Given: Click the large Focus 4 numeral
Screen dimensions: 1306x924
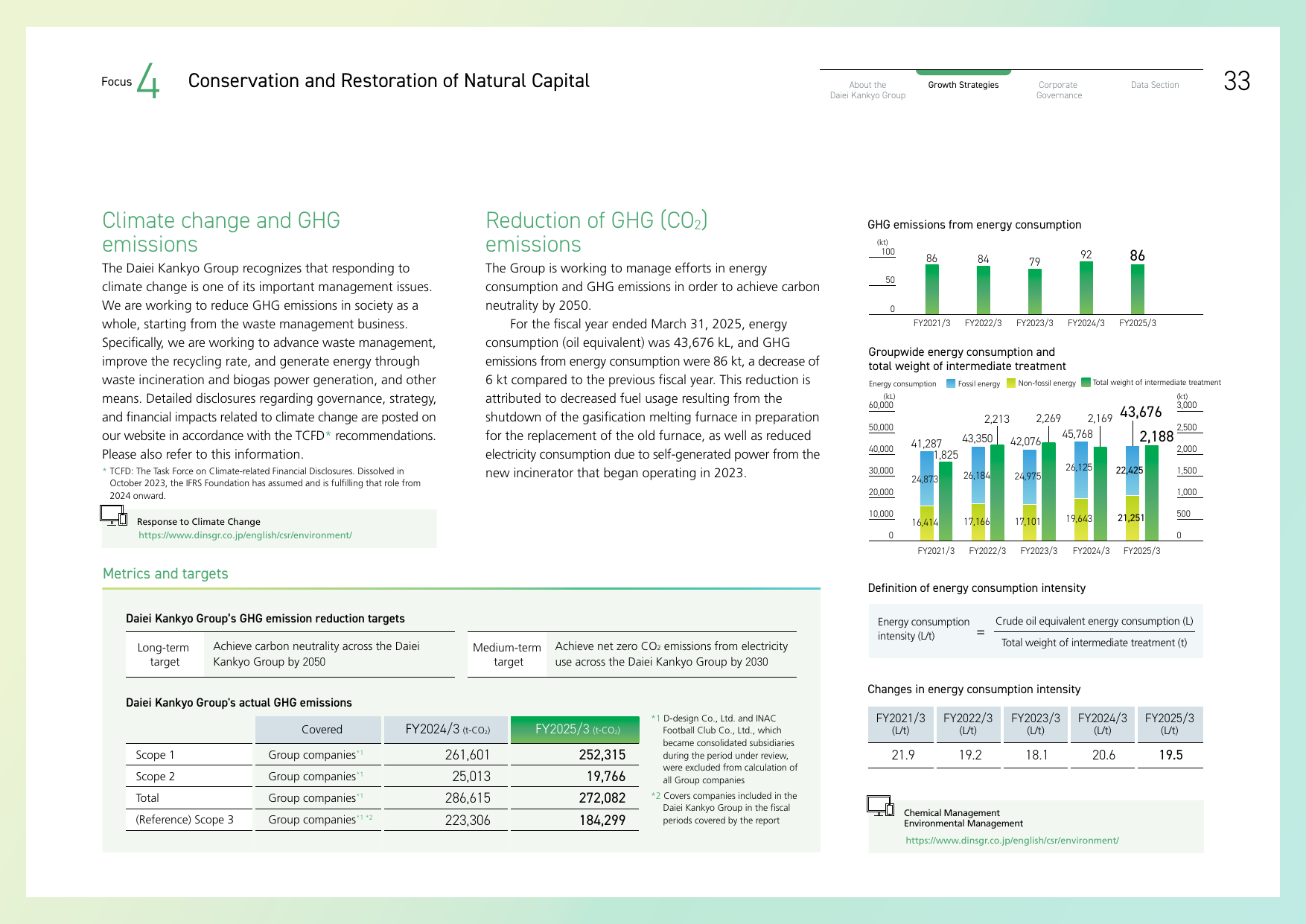Looking at the screenshot, I should [149, 80].
